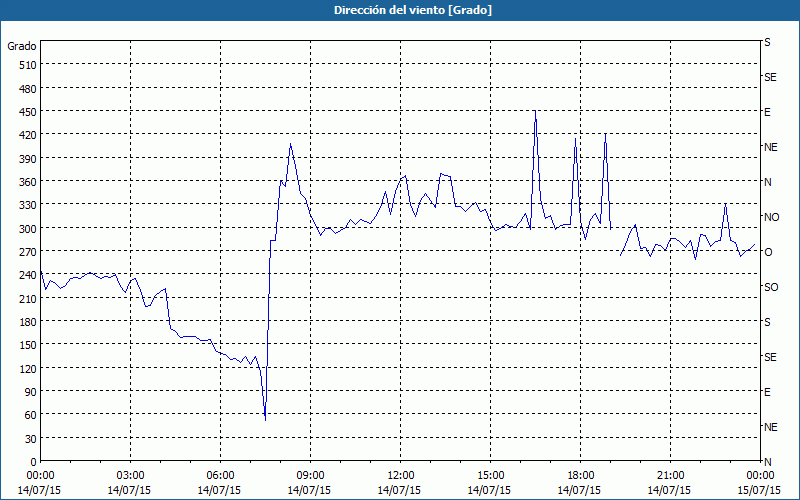Select the 09:00 time axis label

pos(310,476)
